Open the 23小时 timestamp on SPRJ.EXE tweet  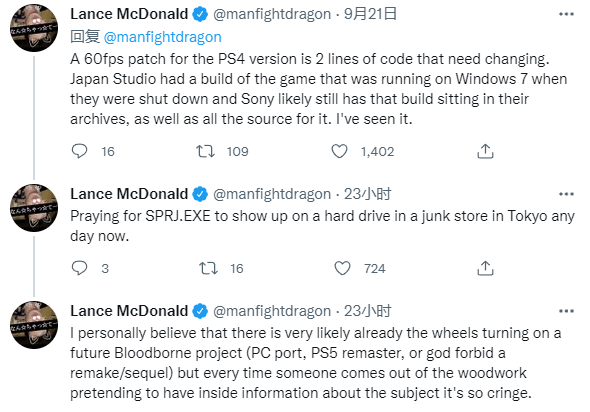pos(368,194)
